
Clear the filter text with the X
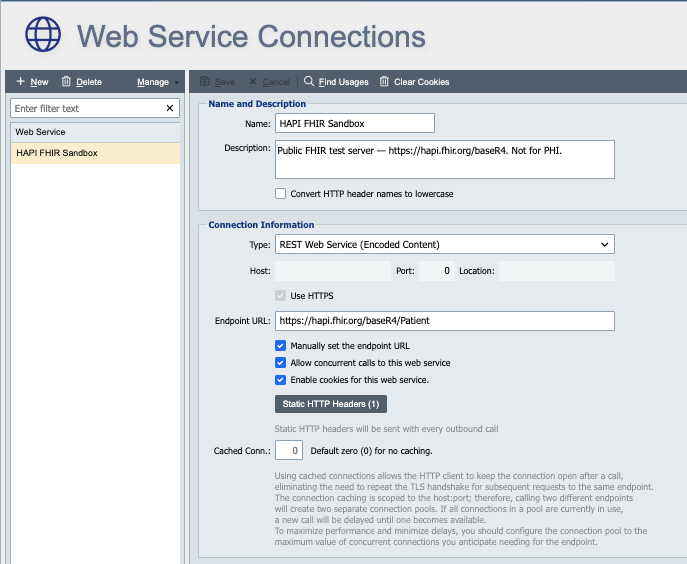point(170,108)
